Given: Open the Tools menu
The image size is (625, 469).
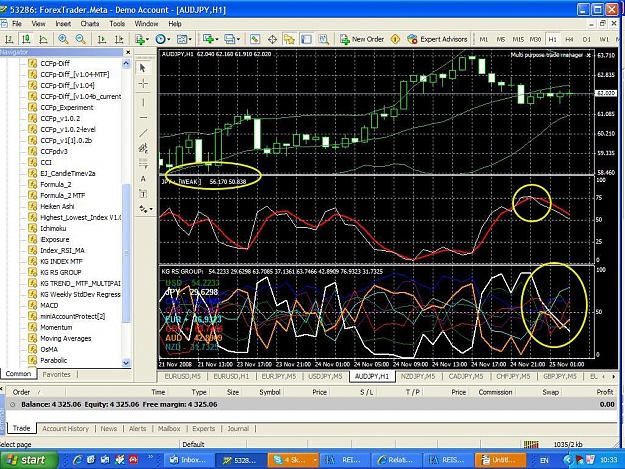Looking at the screenshot, I should point(117,24).
